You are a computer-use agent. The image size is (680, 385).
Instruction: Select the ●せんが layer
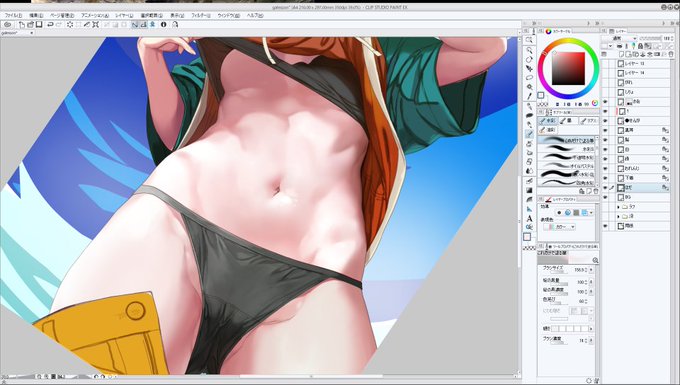click(x=644, y=121)
